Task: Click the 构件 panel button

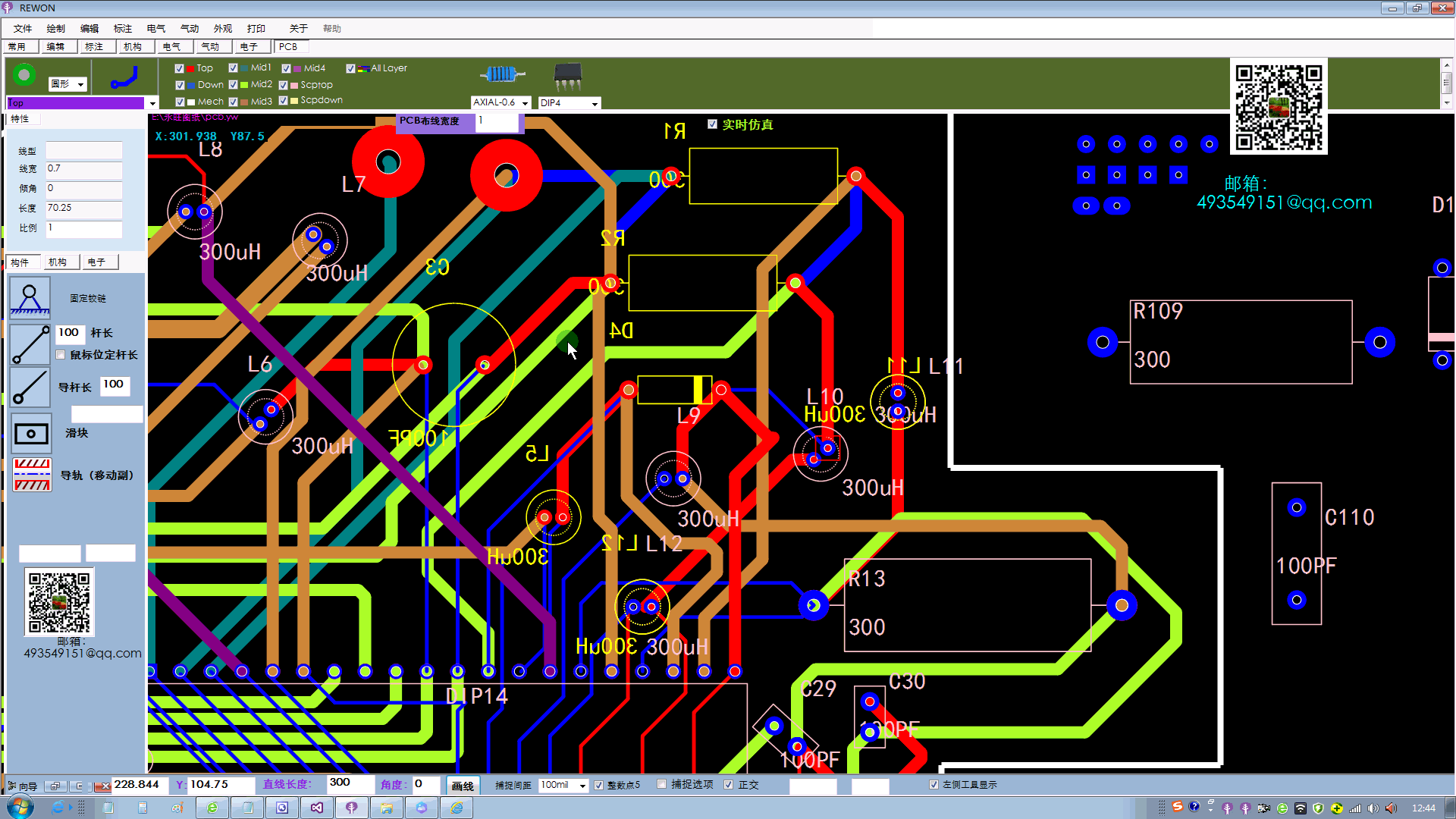Action: point(24,262)
